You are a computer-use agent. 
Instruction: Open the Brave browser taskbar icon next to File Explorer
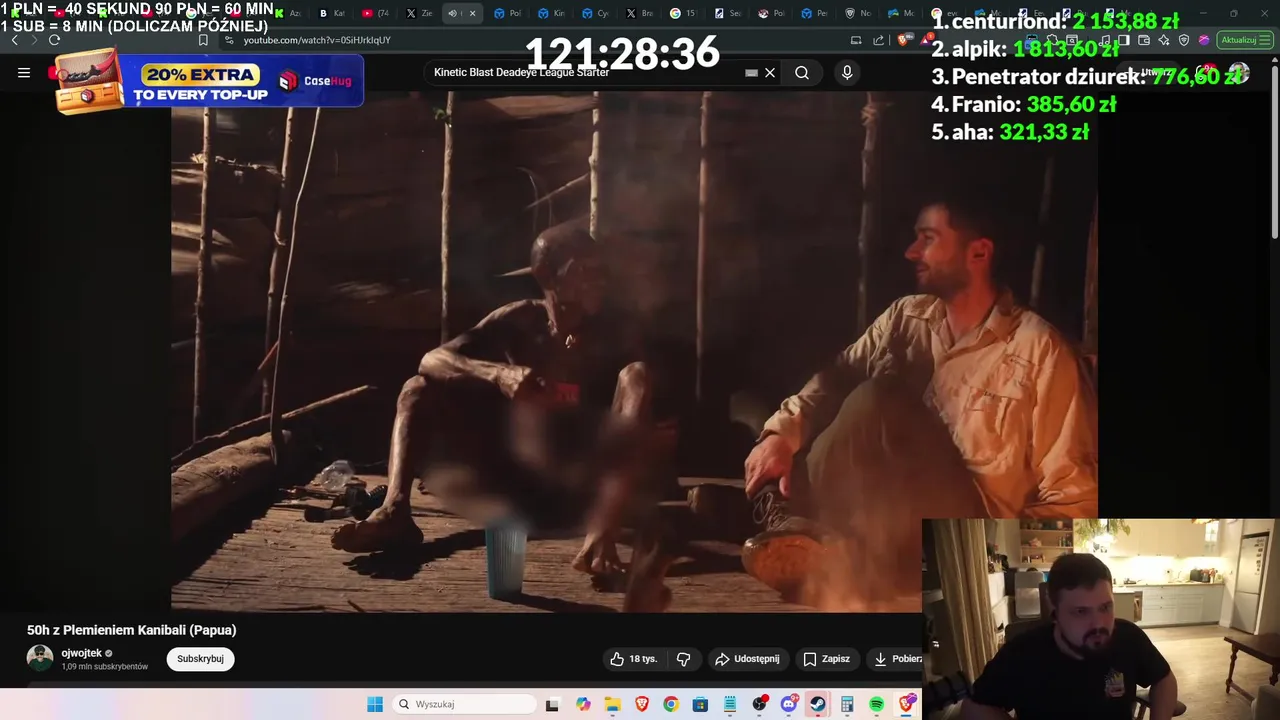click(x=642, y=704)
